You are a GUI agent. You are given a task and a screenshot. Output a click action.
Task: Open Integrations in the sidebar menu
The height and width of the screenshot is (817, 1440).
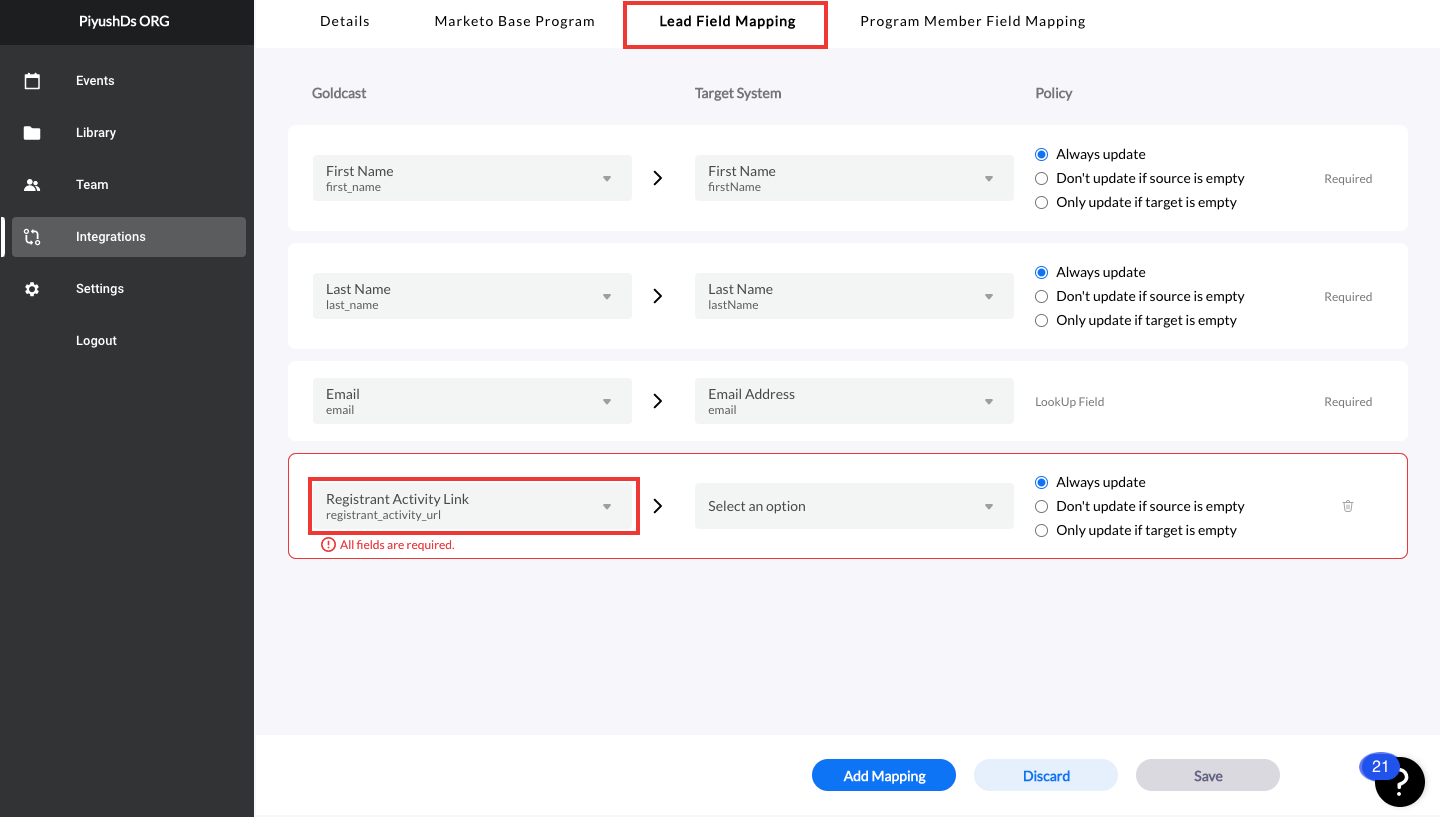[x=128, y=237]
